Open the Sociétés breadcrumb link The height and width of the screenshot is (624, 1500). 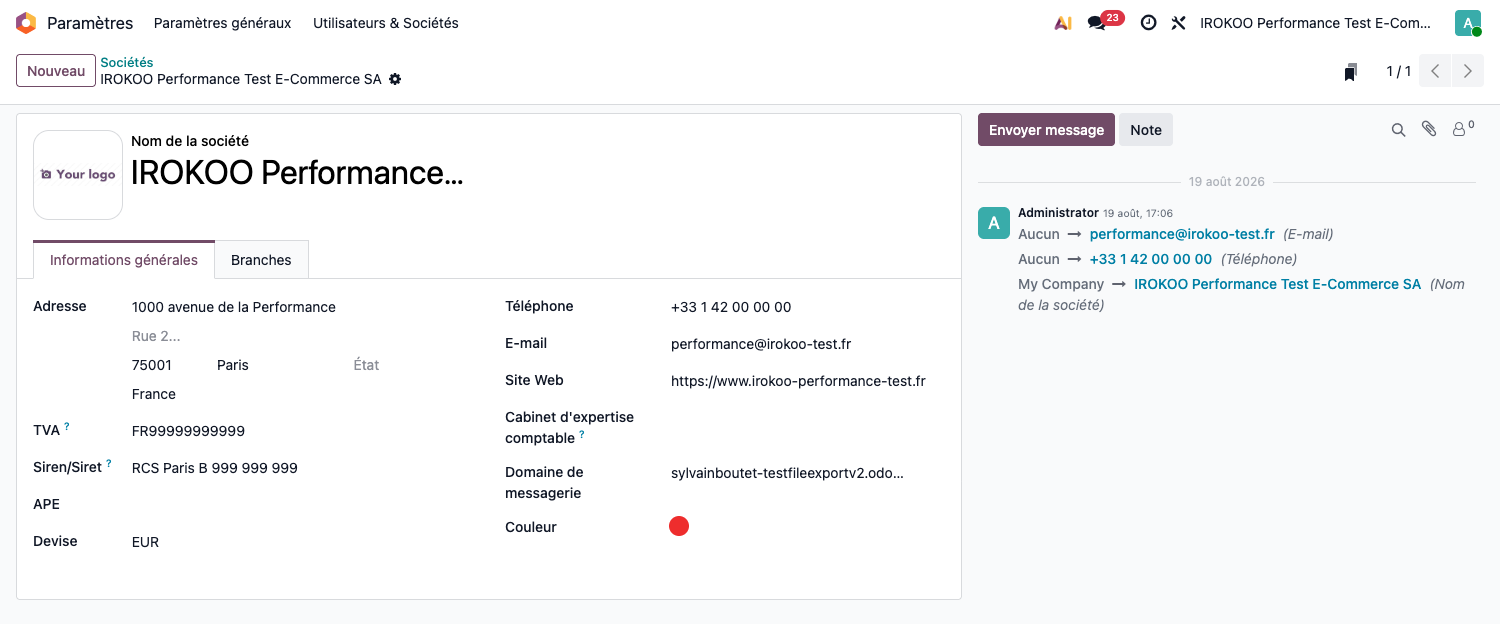pyautogui.click(x=127, y=62)
